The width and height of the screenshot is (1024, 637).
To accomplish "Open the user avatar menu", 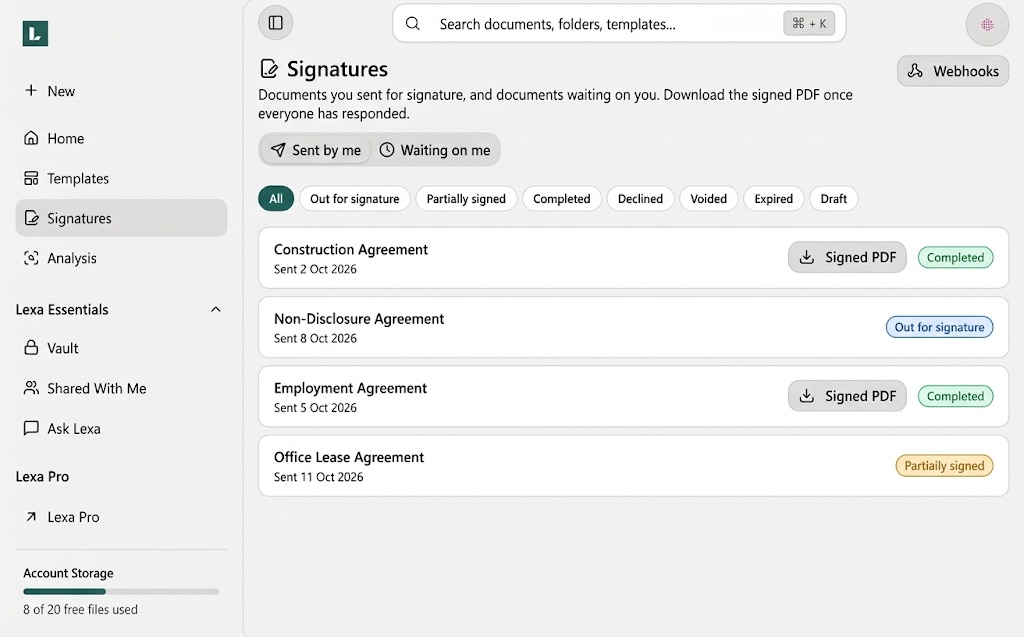I will click(987, 25).
